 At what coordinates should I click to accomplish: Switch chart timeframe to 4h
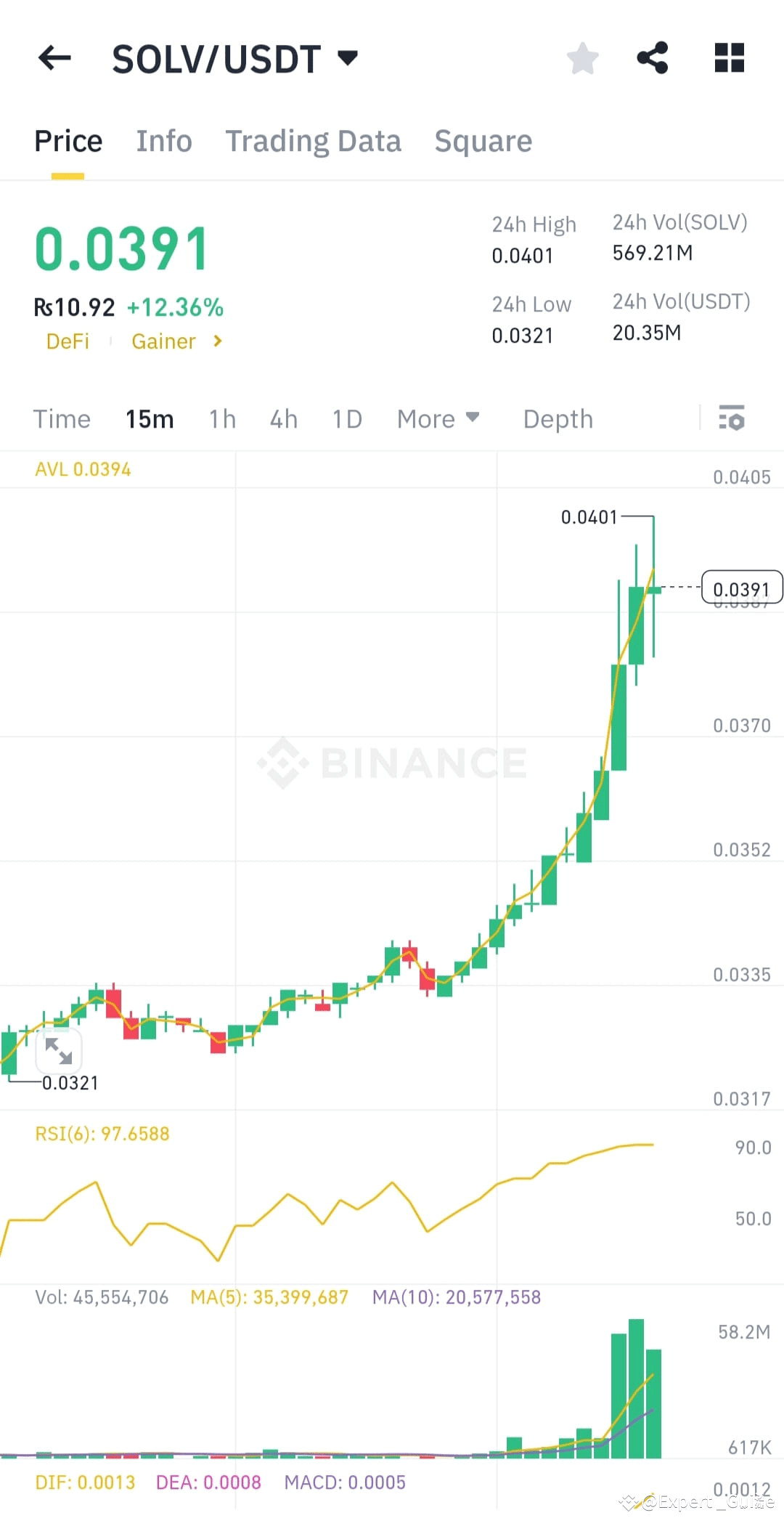(x=283, y=419)
